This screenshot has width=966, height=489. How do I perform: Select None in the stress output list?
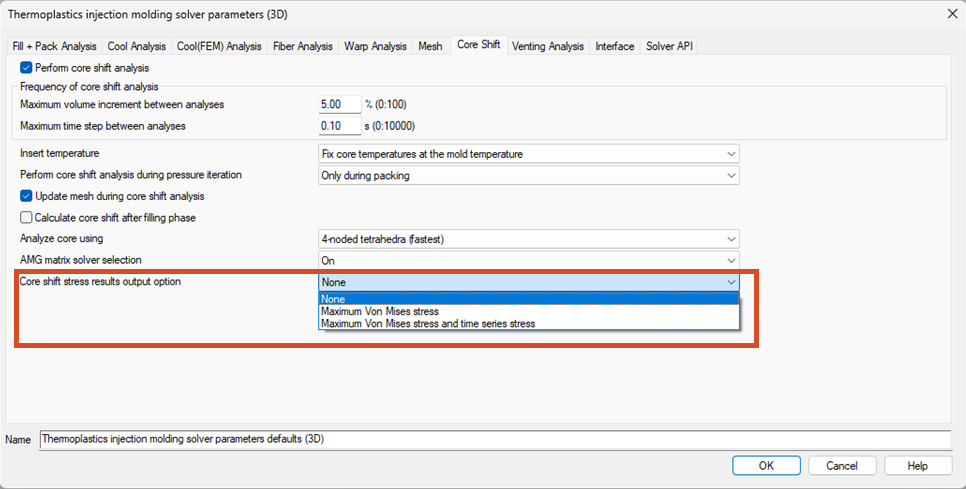[529, 299]
